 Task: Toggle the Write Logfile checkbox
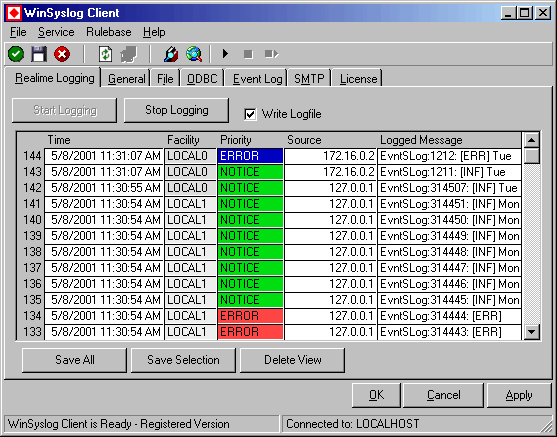tap(250, 114)
